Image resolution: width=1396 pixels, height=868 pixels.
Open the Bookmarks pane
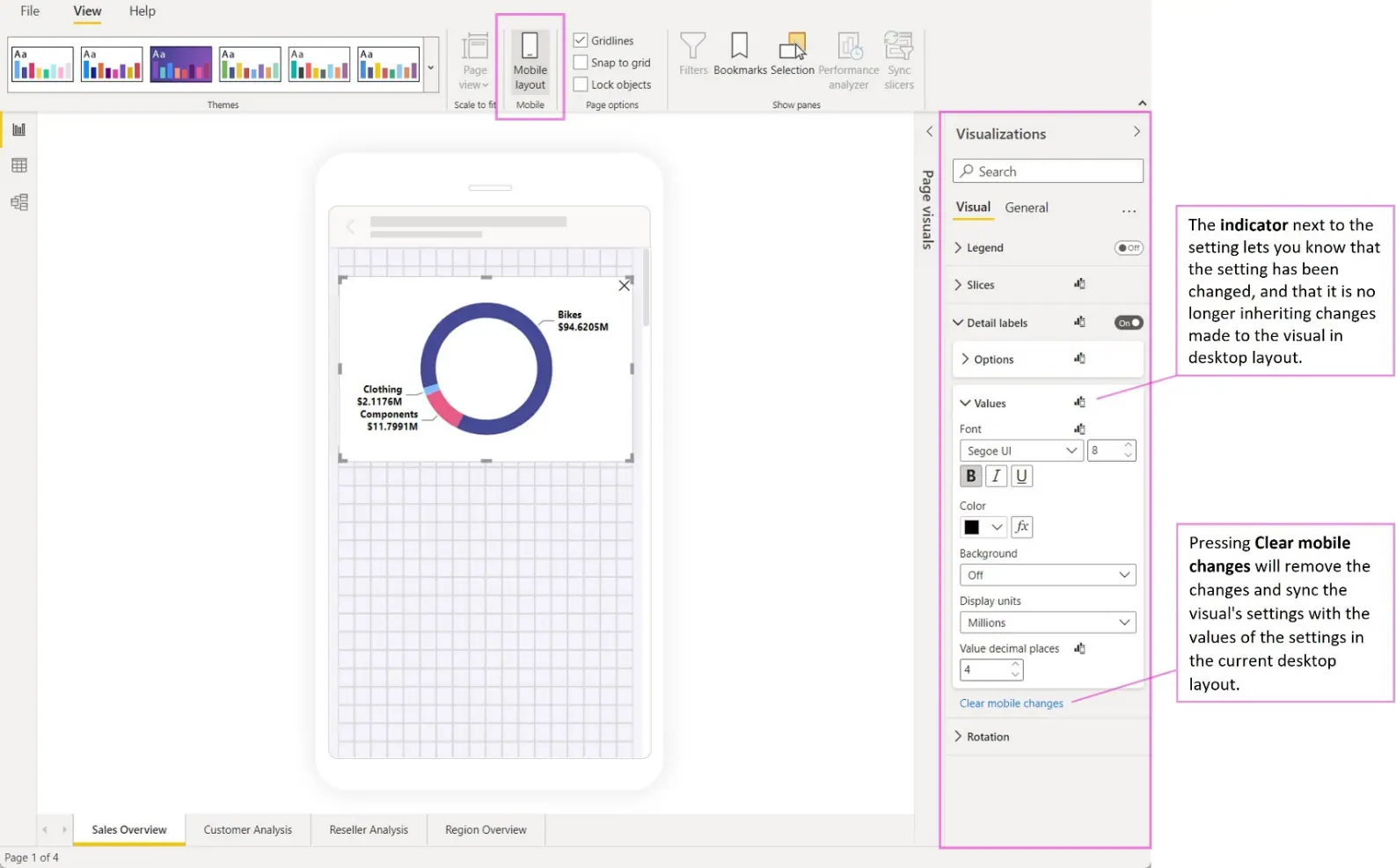(x=740, y=55)
